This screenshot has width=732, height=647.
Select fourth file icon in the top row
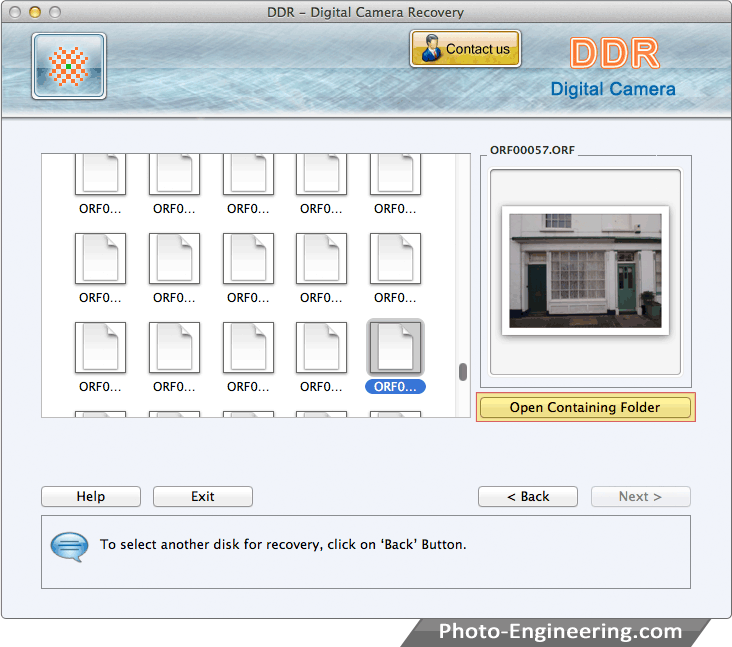(x=321, y=174)
